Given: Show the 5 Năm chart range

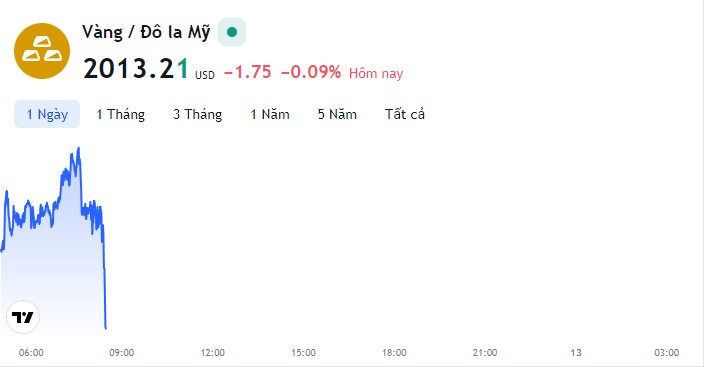Looking at the screenshot, I should [x=337, y=114].
